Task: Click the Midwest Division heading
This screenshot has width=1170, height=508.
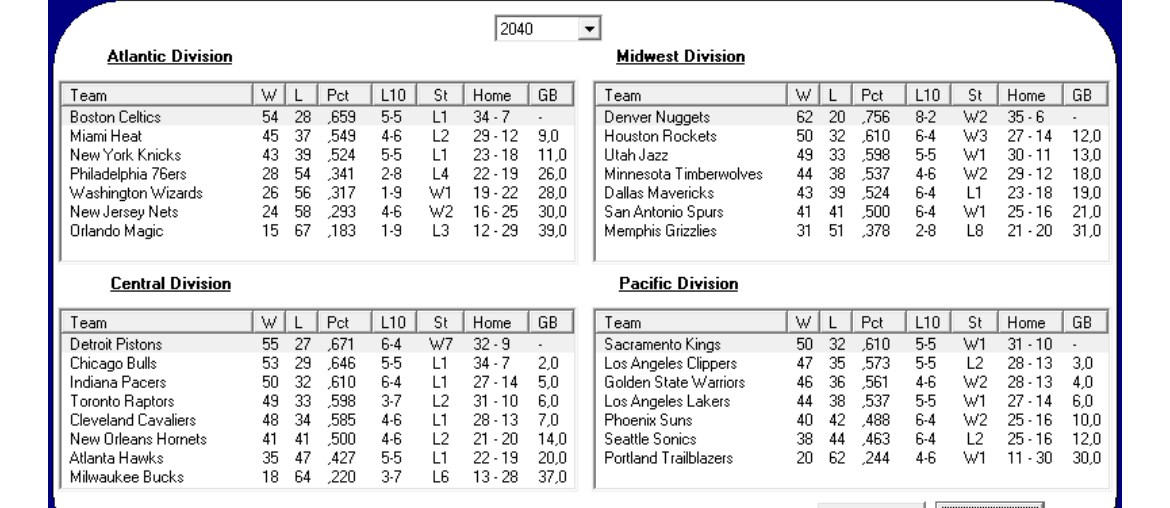Action: tap(681, 57)
